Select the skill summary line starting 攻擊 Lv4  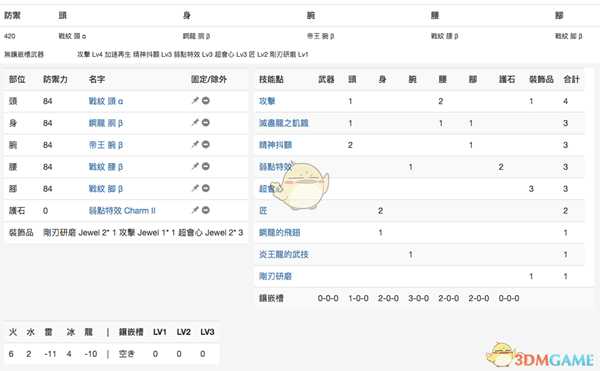click(192, 54)
